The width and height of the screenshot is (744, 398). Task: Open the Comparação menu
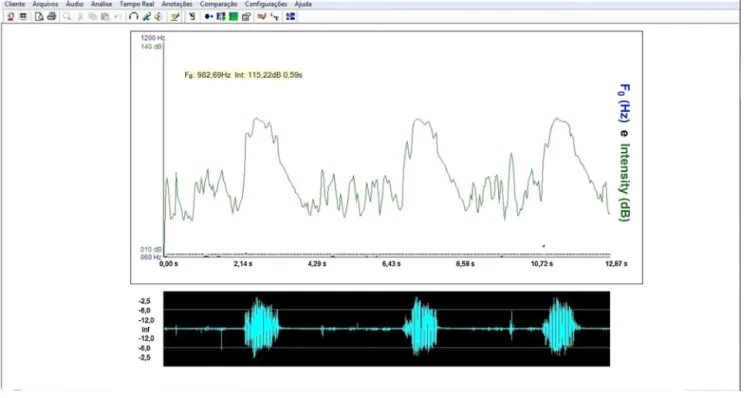218,4
